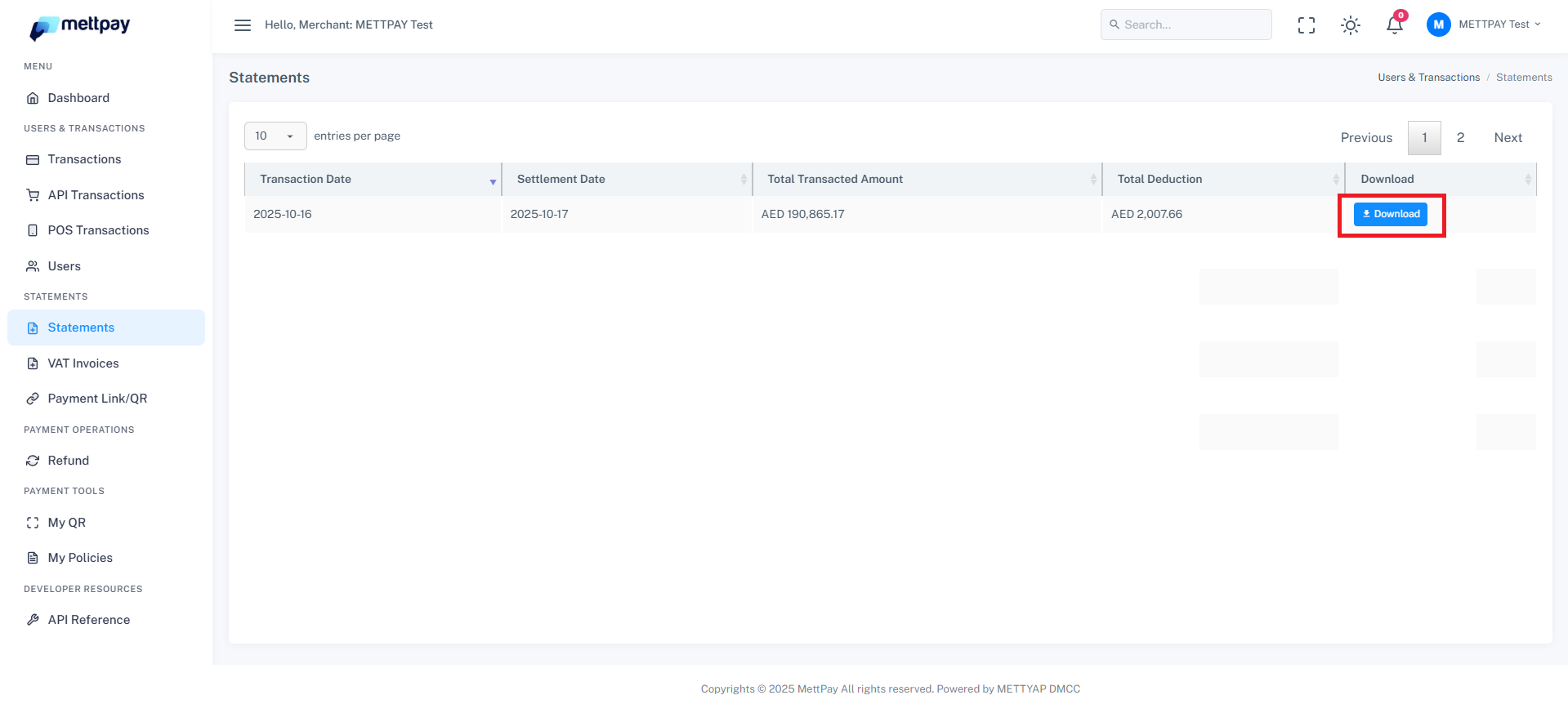Click the meltpay logo
Screen dimensions: 1568x704
(80, 27)
